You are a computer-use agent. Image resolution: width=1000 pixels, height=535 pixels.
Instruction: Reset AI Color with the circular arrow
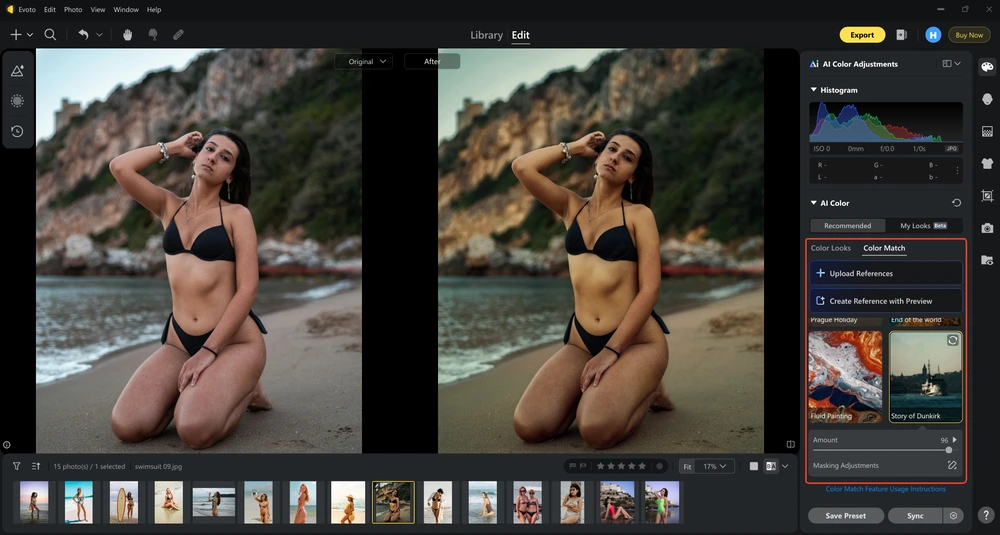pyautogui.click(x=956, y=203)
